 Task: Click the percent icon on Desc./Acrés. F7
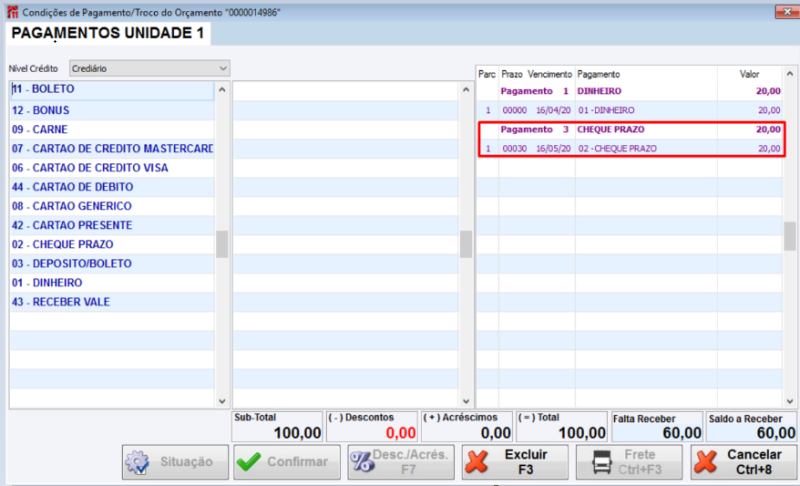click(x=362, y=461)
